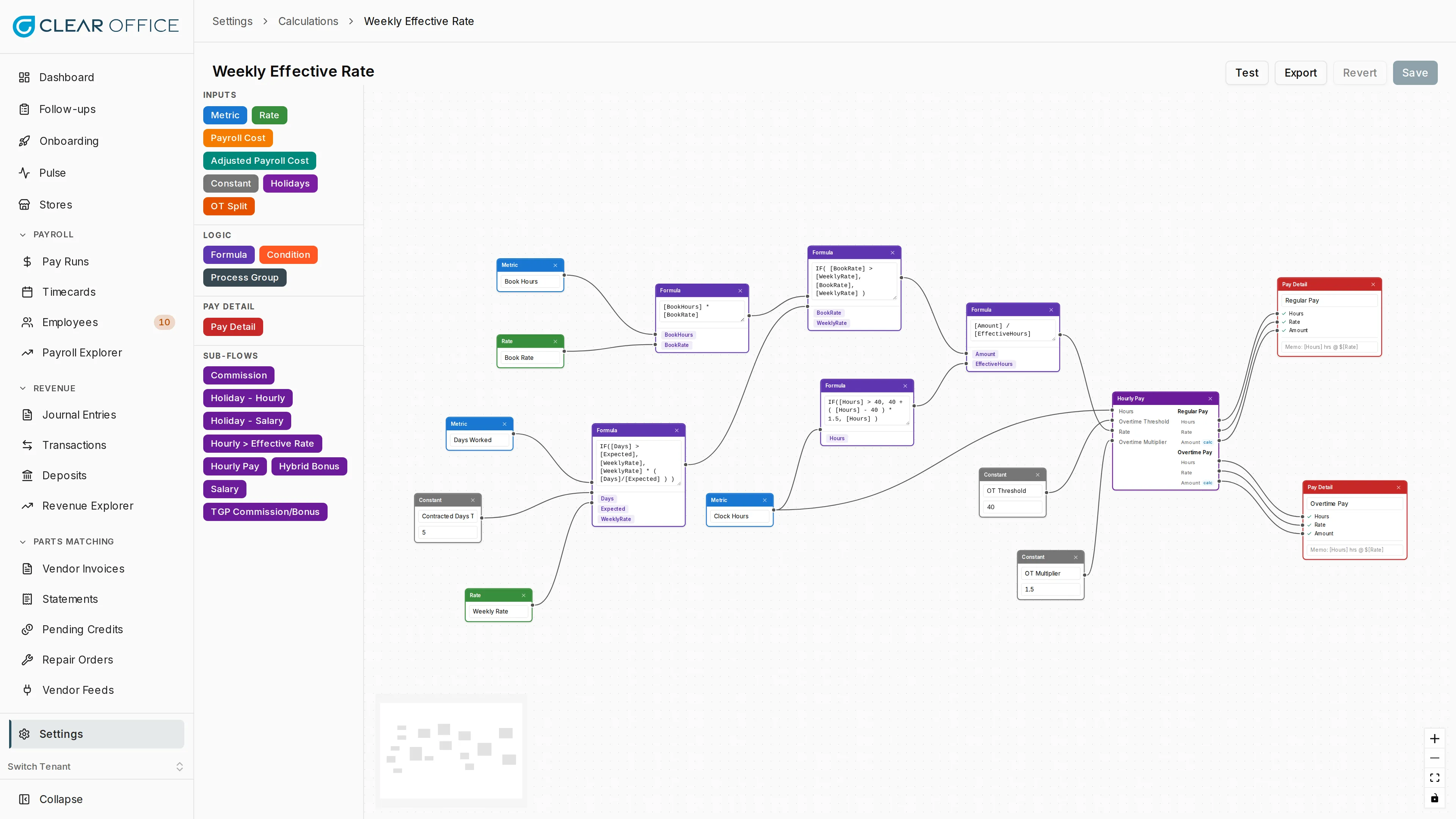Toggle Amount checkmark in Regular Pay
Screen dimensions: 1456x819
coord(1284,331)
